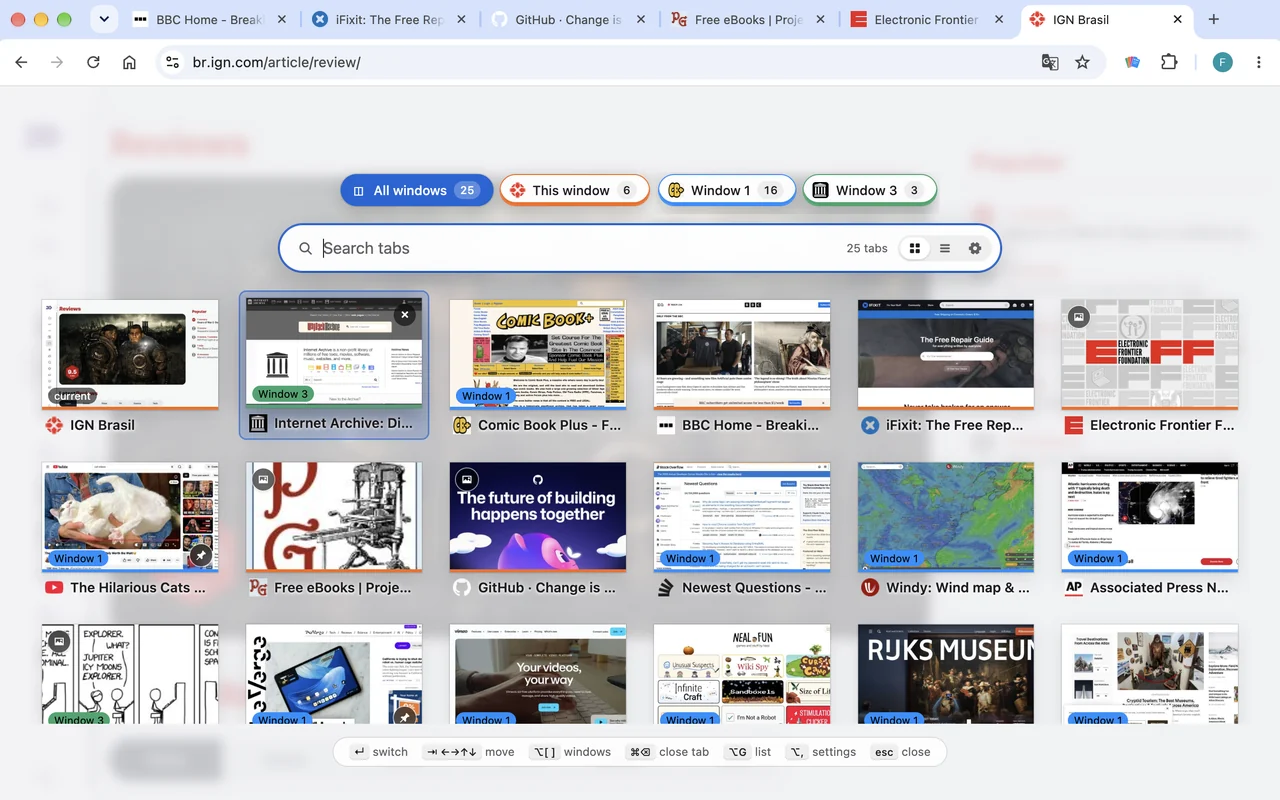Select the BBC Home tab thumbnail

(742, 353)
